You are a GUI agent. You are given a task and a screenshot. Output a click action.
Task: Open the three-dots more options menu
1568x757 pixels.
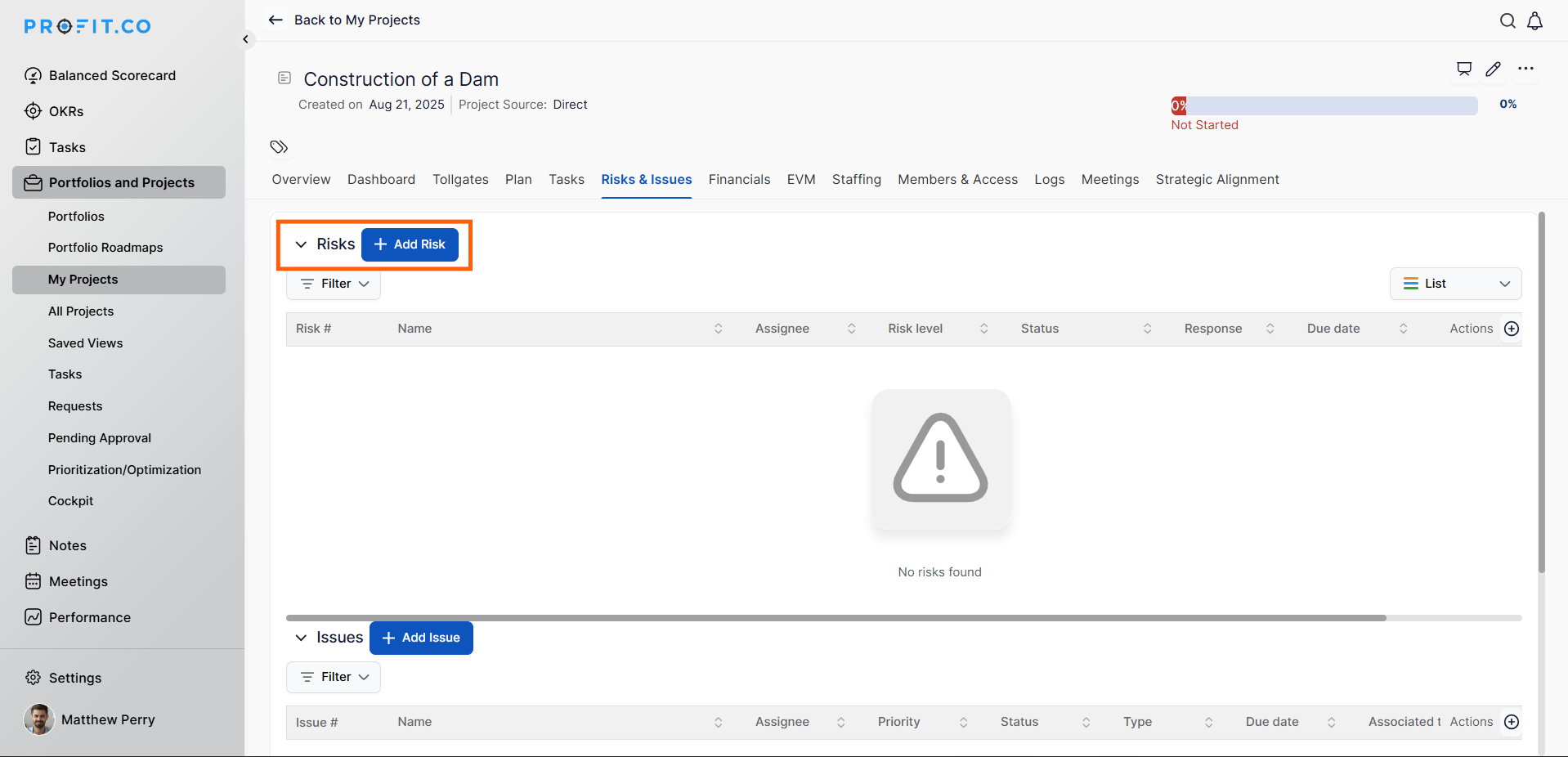click(x=1525, y=69)
